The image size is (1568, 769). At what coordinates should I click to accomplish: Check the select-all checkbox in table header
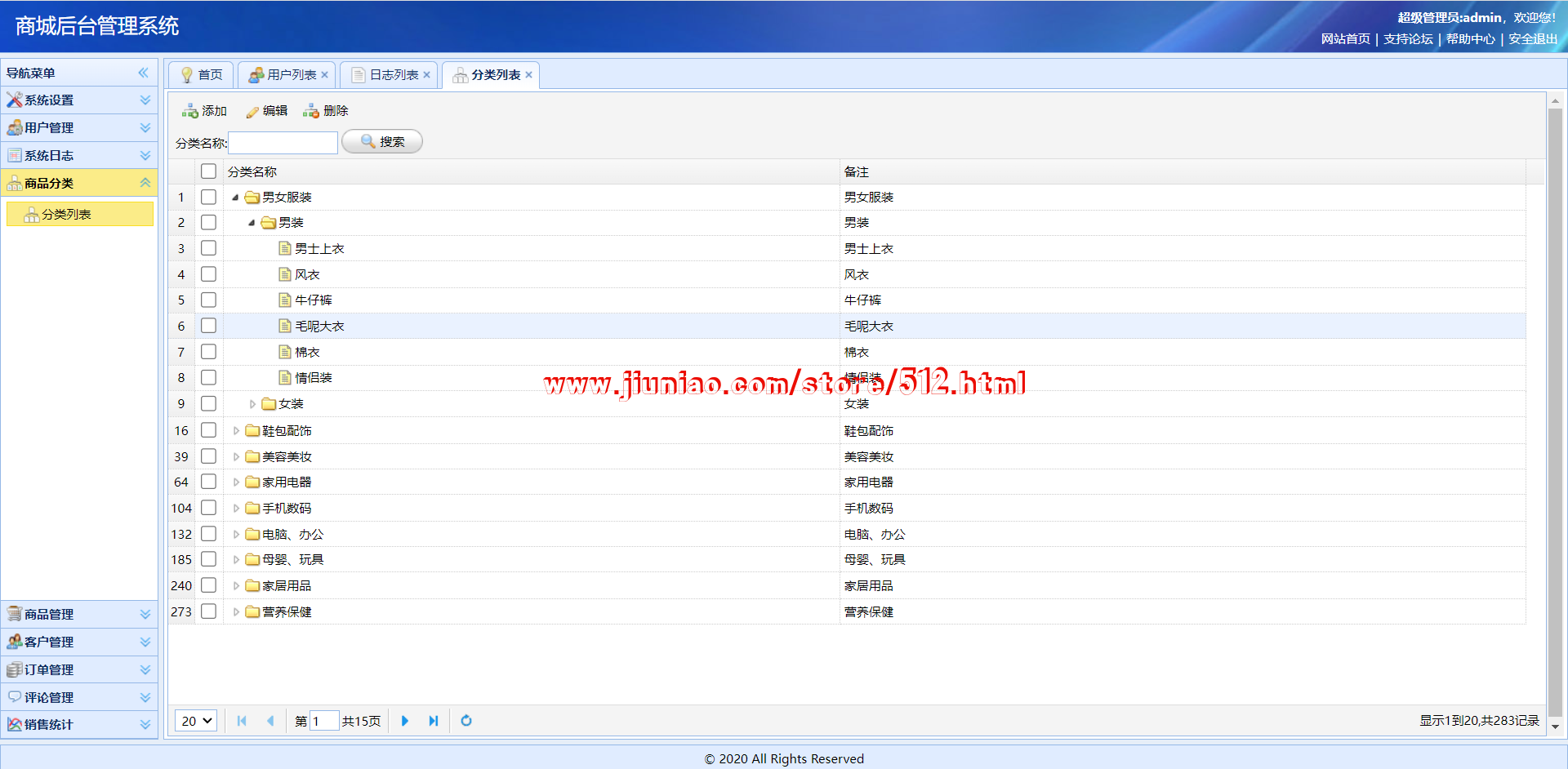point(209,171)
